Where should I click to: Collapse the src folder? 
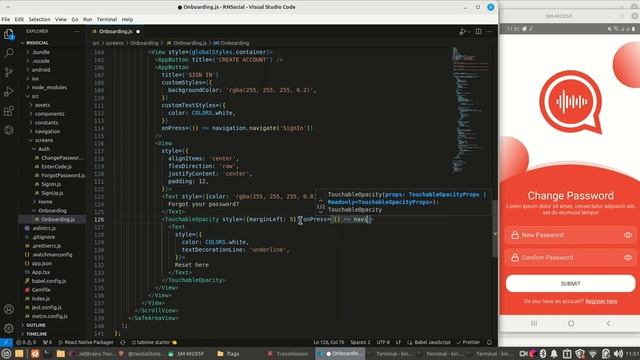pyautogui.click(x=35, y=96)
